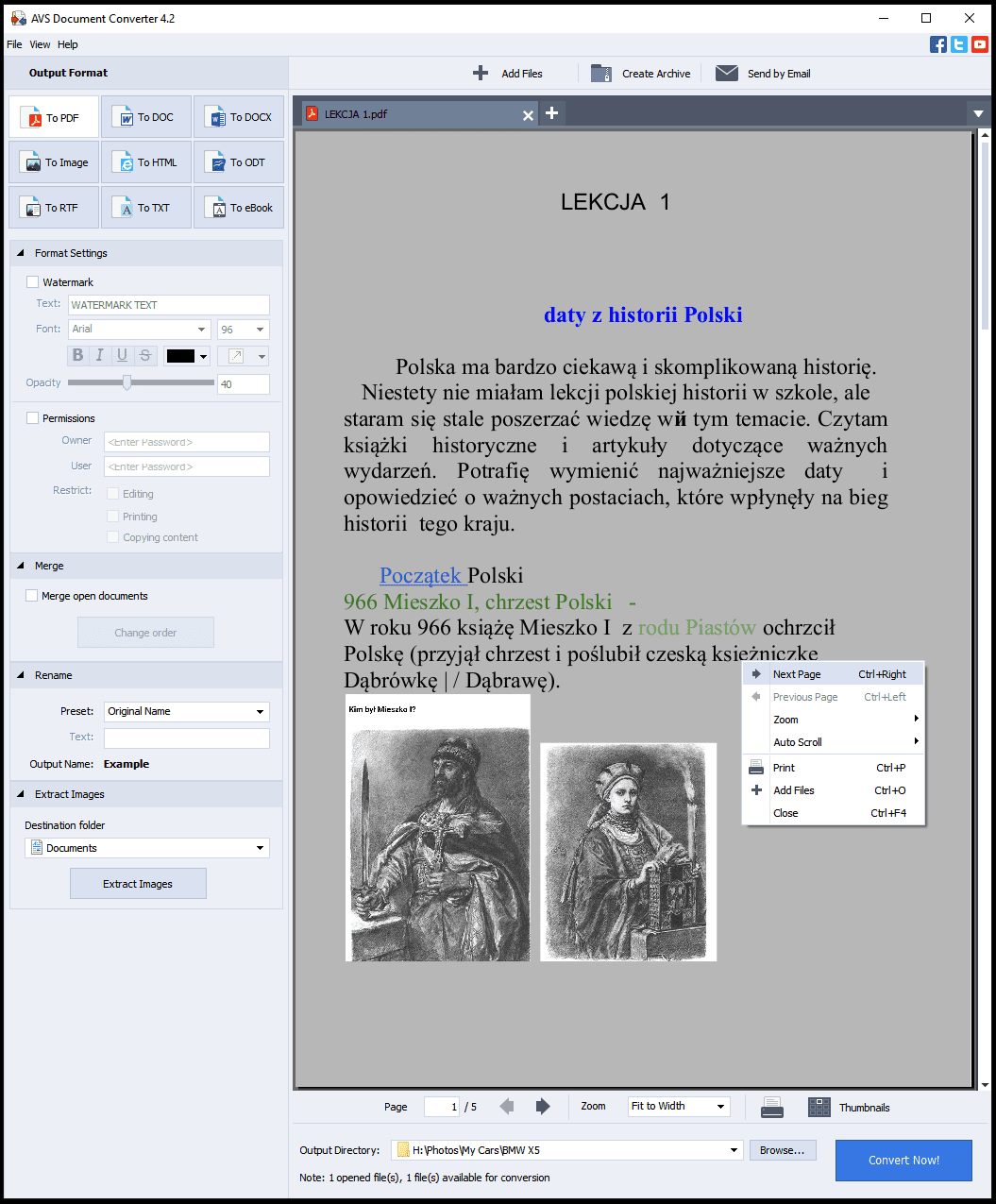
Task: Toggle underline watermark text
Action: click(122, 355)
